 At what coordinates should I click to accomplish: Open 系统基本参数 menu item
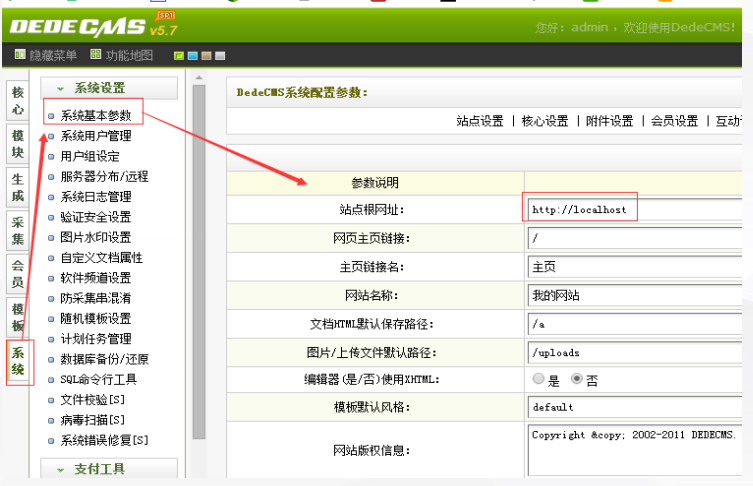pyautogui.click(x=96, y=116)
